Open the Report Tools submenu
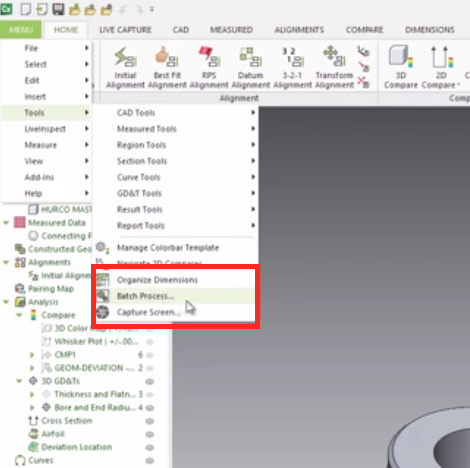This screenshot has height=468, width=470. tap(175, 226)
